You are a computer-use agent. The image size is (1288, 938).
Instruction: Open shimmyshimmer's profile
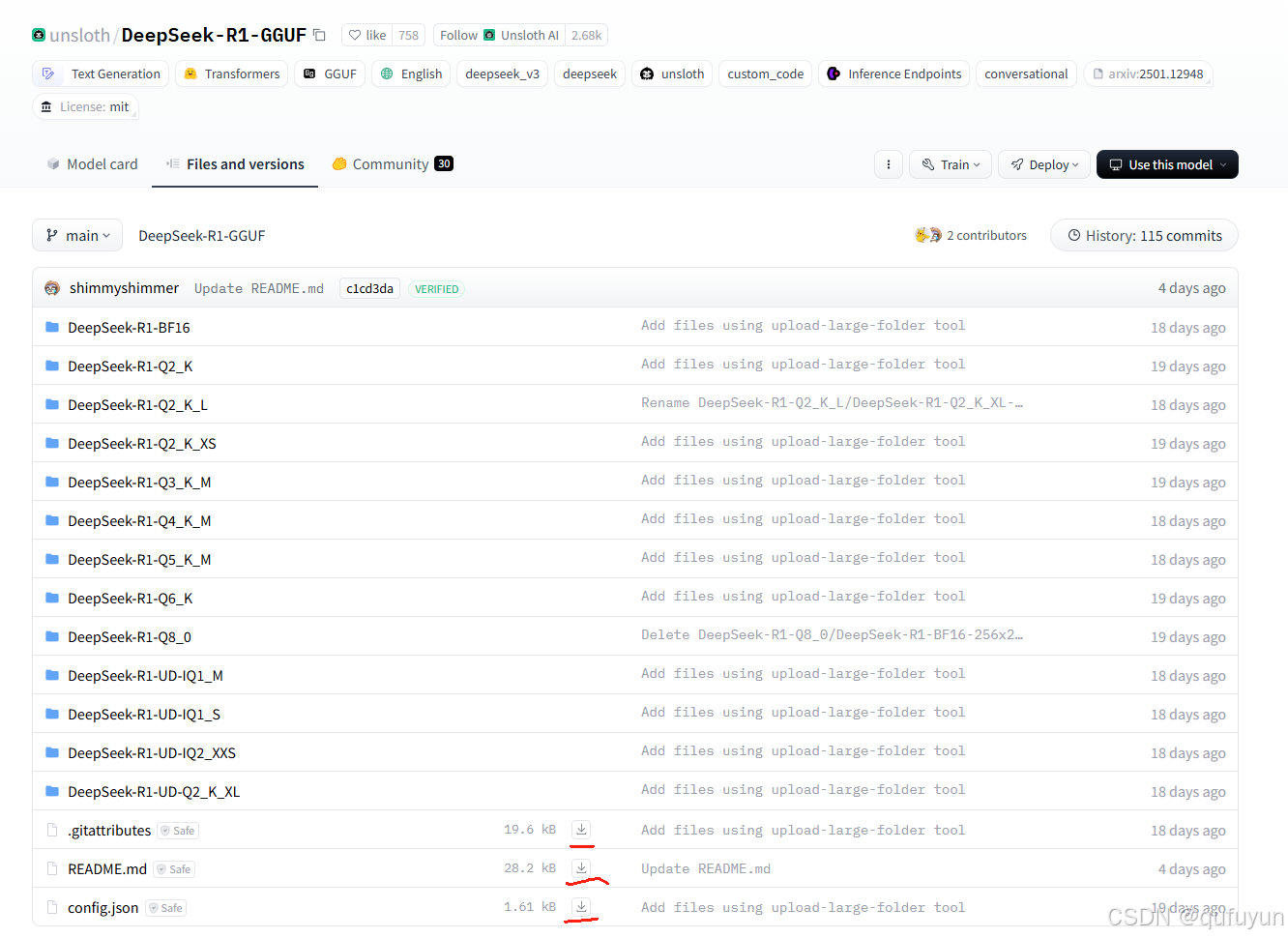tap(124, 288)
